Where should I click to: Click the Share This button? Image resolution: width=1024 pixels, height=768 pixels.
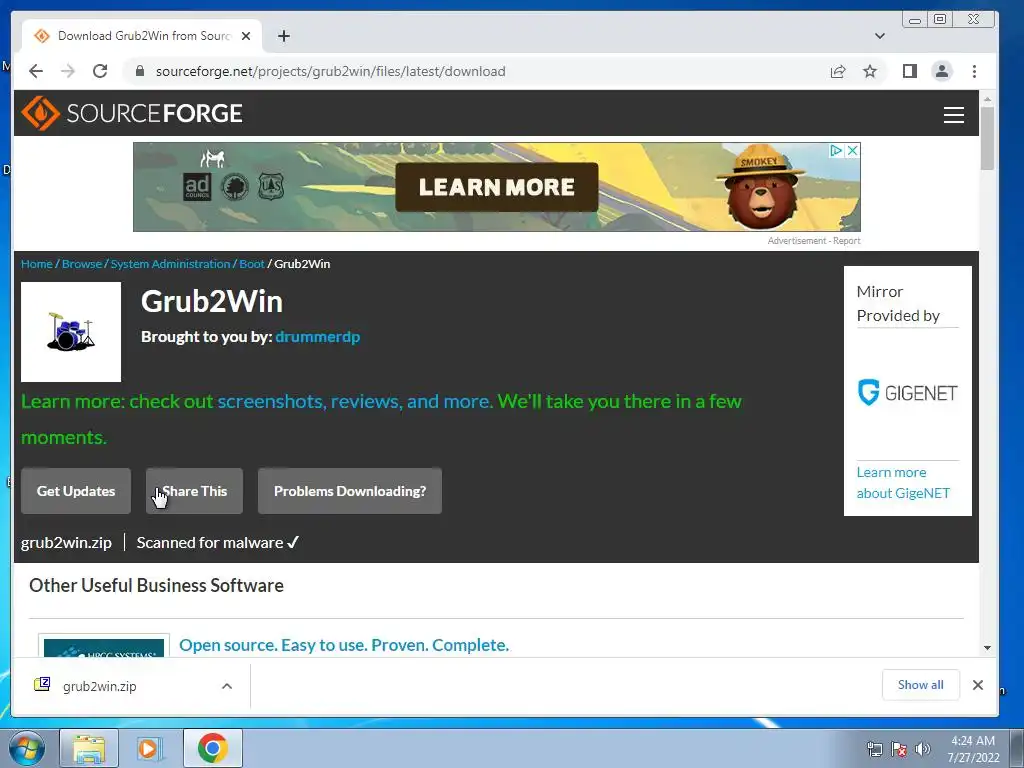pyautogui.click(x=194, y=491)
